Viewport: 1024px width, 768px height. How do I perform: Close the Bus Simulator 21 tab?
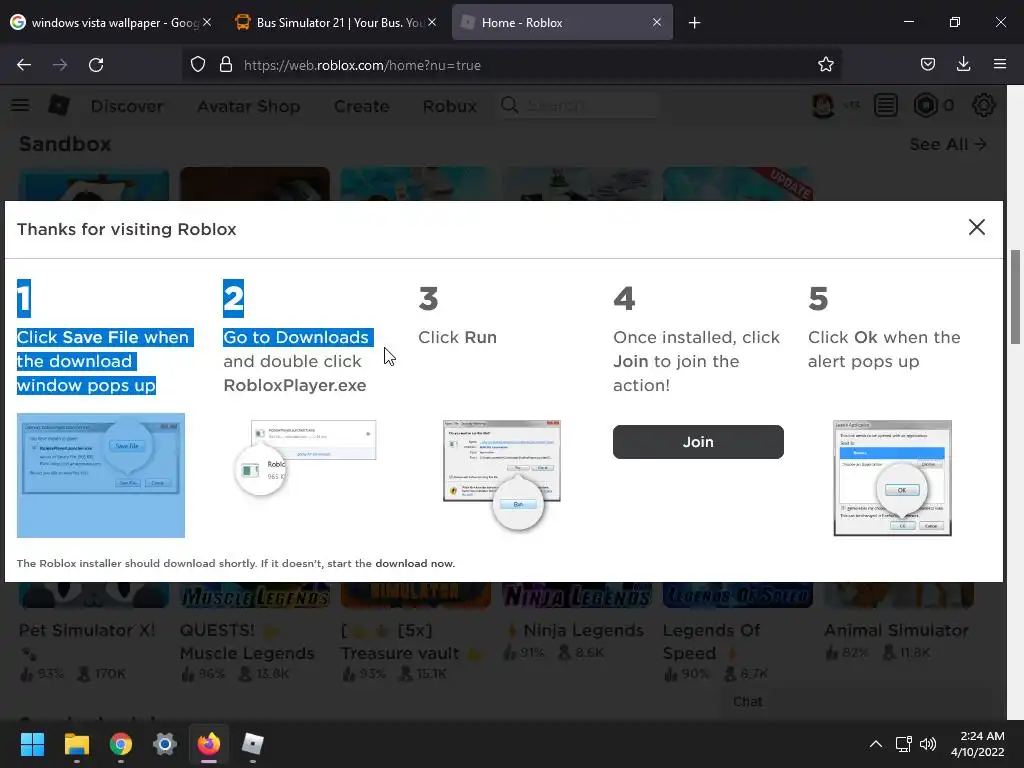click(x=432, y=23)
